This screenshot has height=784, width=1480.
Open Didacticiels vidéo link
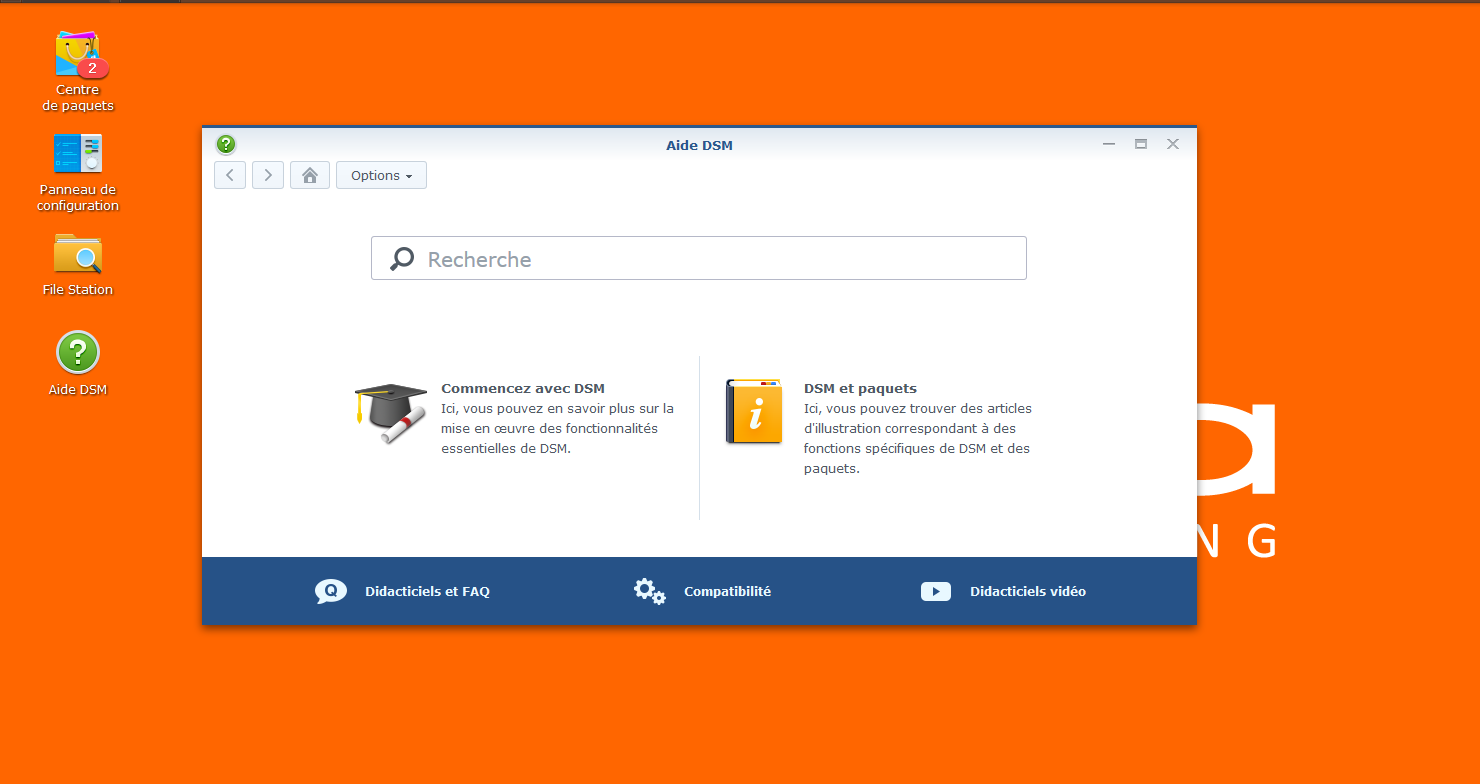coord(1028,591)
